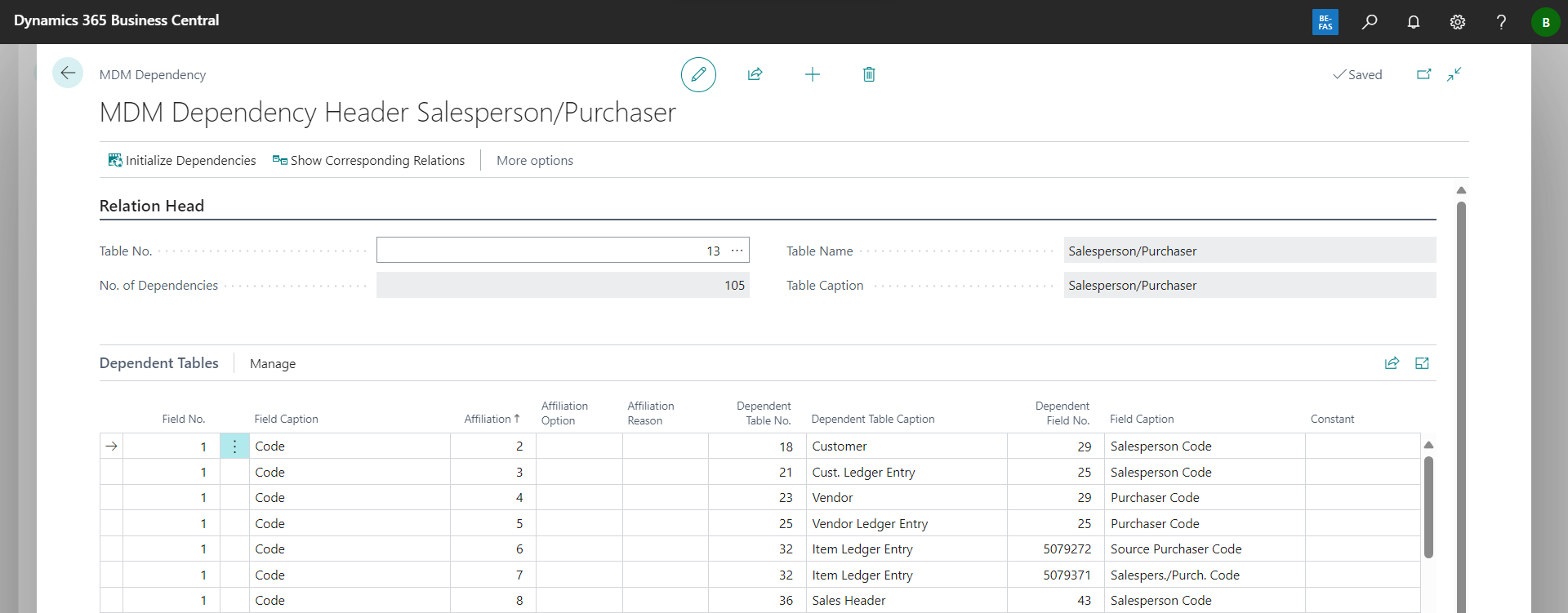Click the Dependent Table No. column header
Viewport: 1568px width, 613px height.
pyautogui.click(x=764, y=413)
